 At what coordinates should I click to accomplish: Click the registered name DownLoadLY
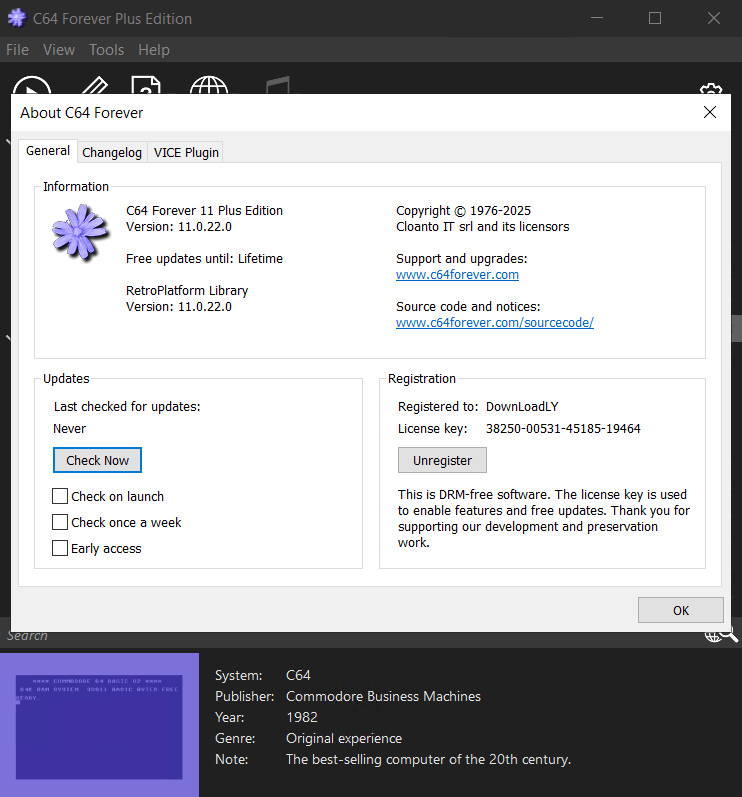pos(522,407)
